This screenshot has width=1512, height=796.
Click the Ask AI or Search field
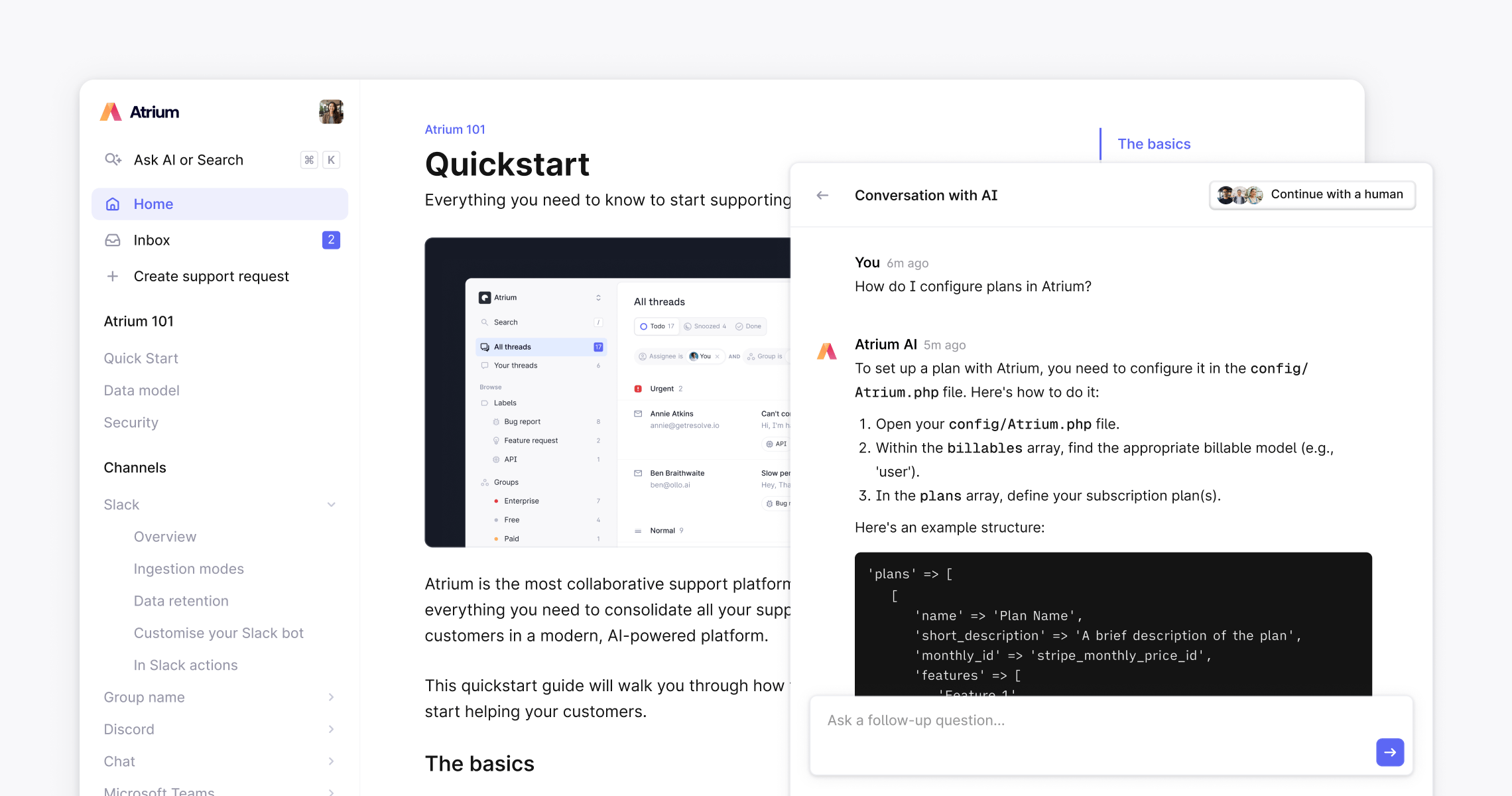tap(220, 160)
